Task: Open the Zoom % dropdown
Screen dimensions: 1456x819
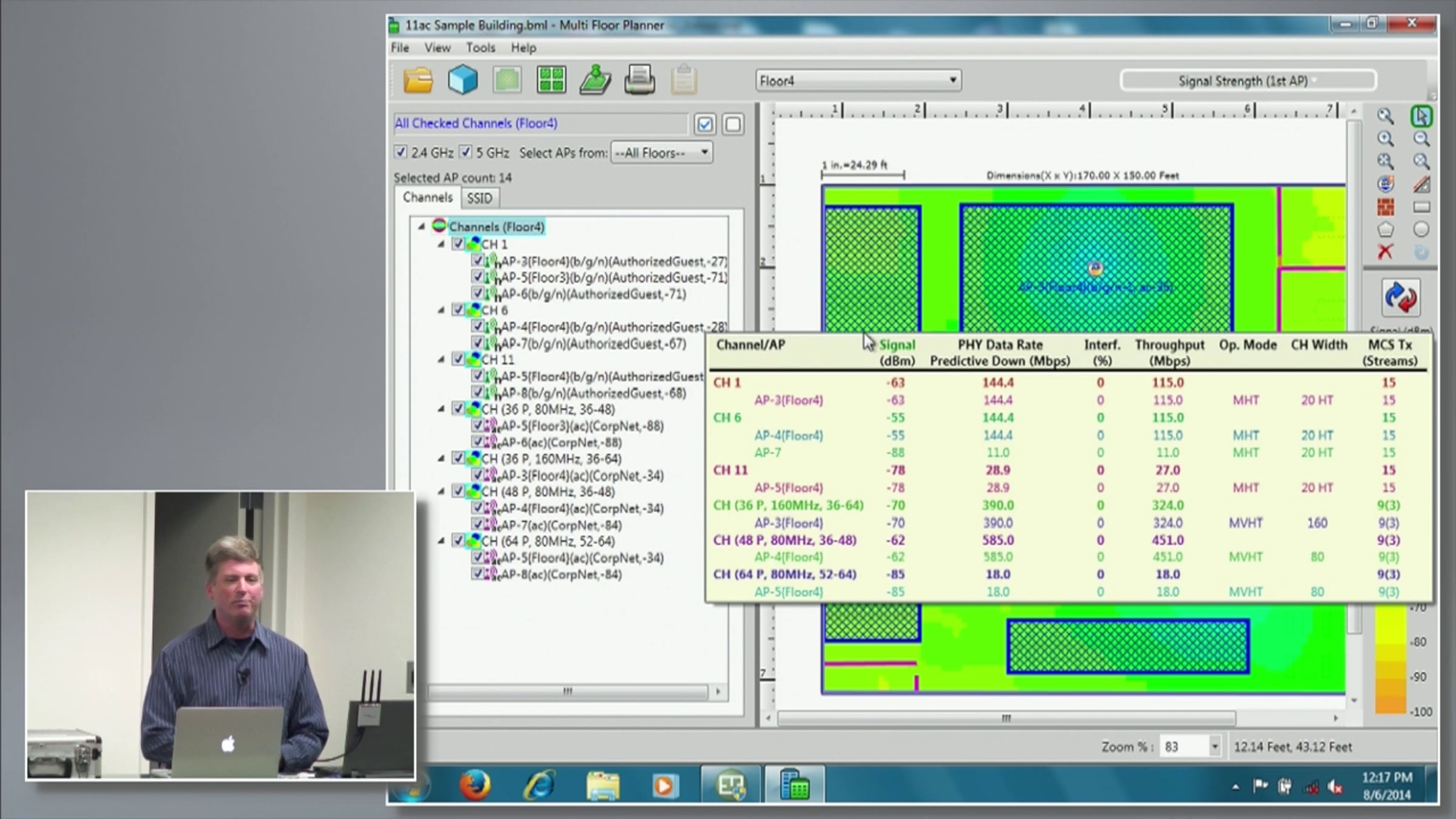Action: tap(1215, 747)
